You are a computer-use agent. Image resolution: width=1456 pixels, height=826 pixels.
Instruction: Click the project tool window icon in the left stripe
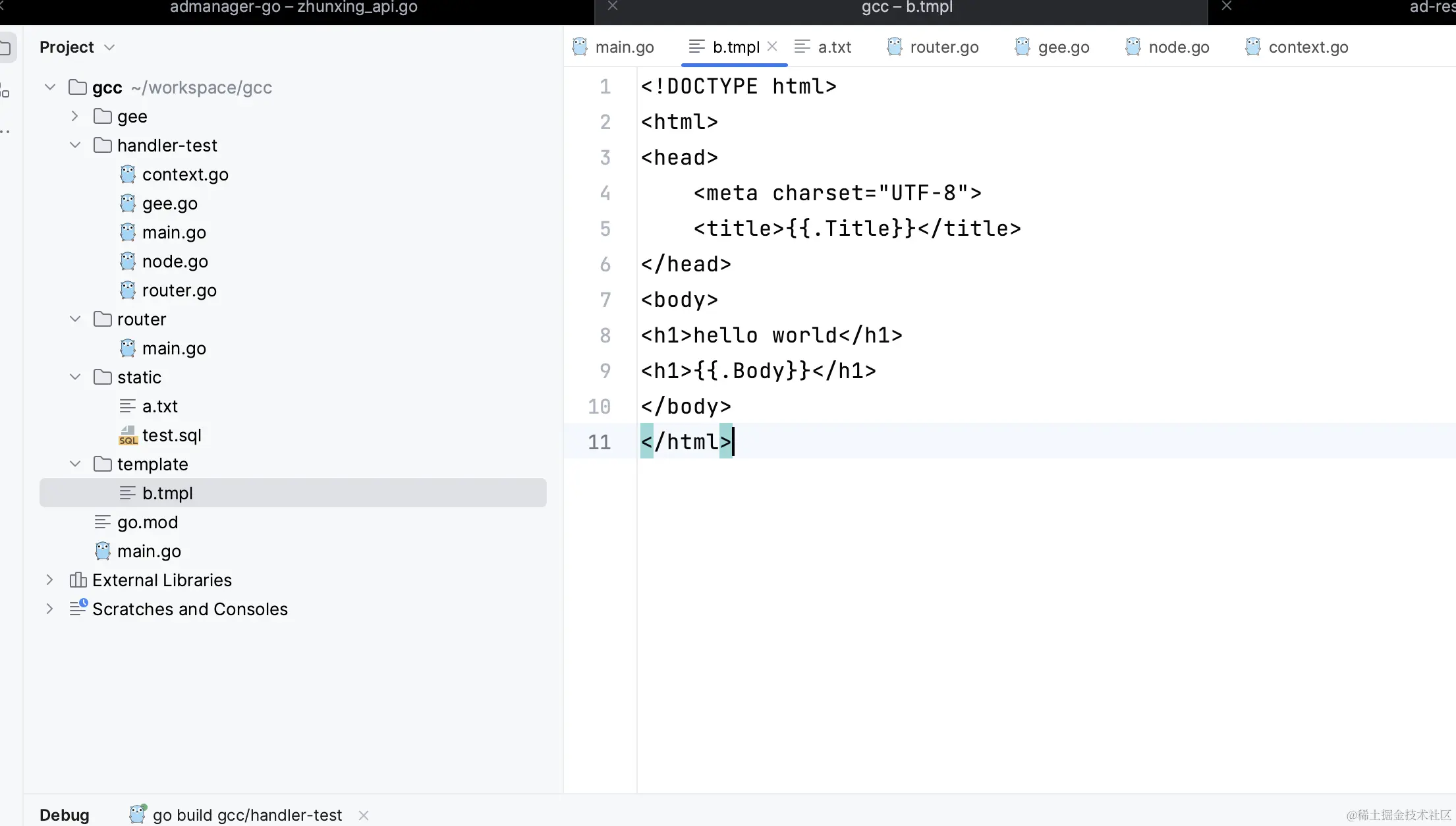(x=5, y=47)
